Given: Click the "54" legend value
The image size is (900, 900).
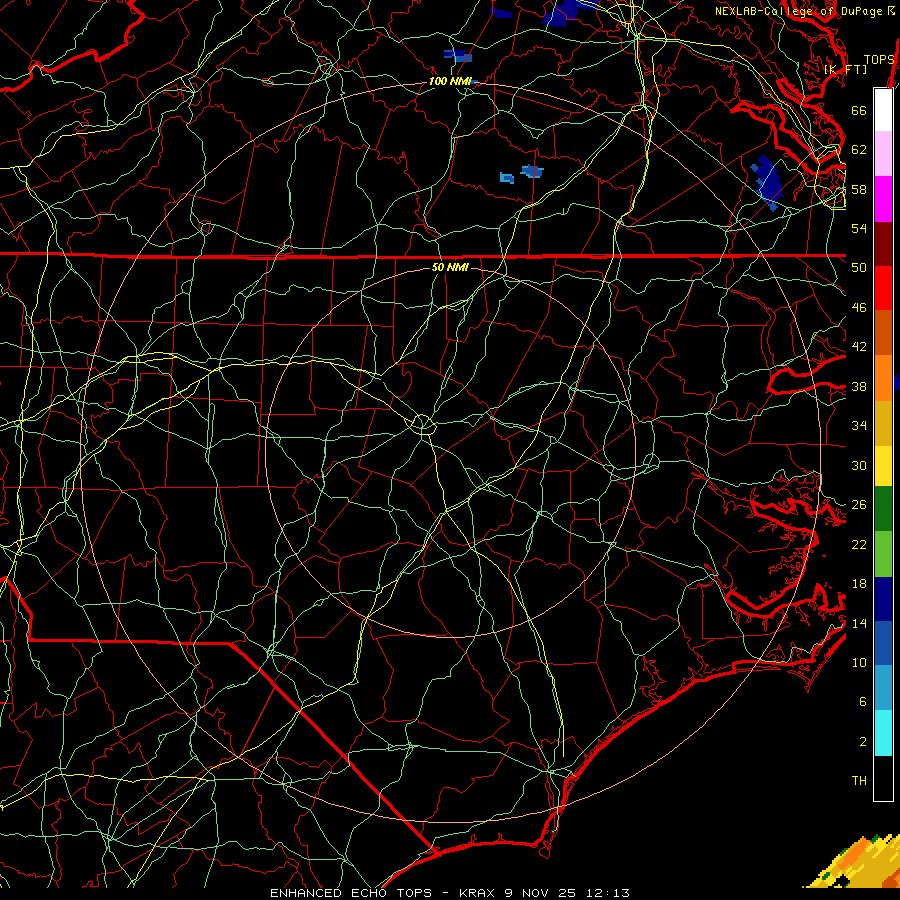Looking at the screenshot, I should [859, 228].
